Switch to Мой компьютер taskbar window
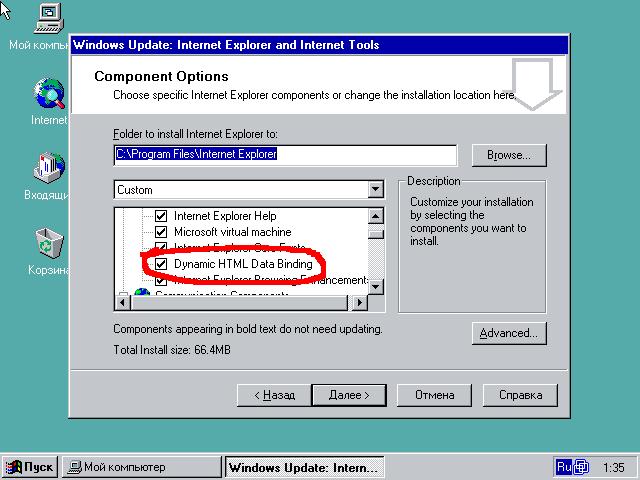The height and width of the screenshot is (480, 640). tap(142, 467)
